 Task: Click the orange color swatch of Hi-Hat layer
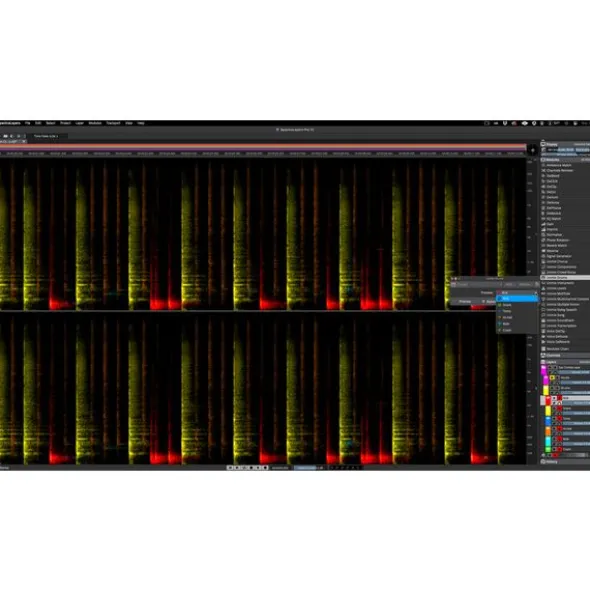[x=548, y=431]
